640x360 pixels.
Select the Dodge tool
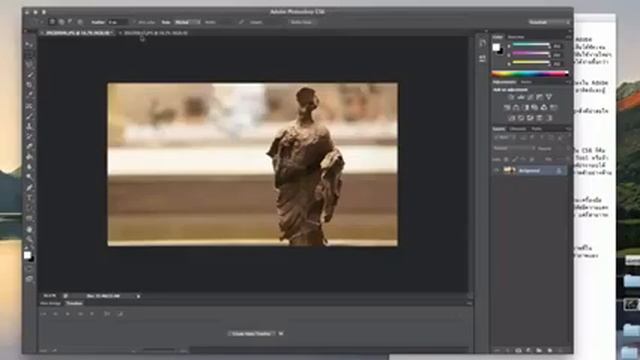29,177
